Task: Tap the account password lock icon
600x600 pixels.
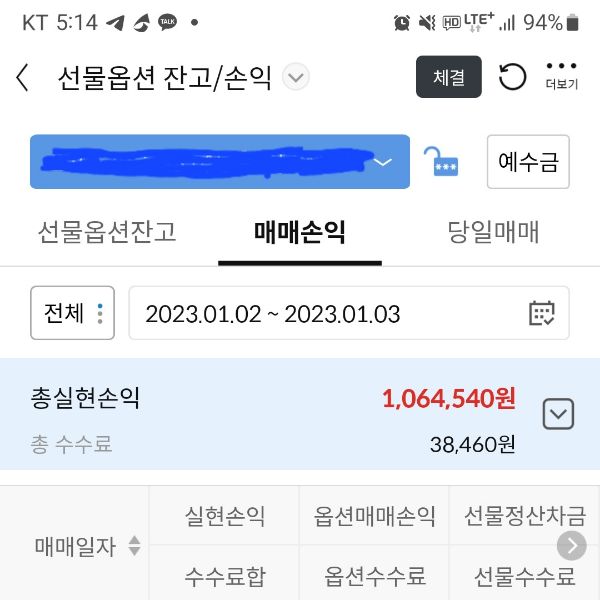Action: [x=441, y=162]
